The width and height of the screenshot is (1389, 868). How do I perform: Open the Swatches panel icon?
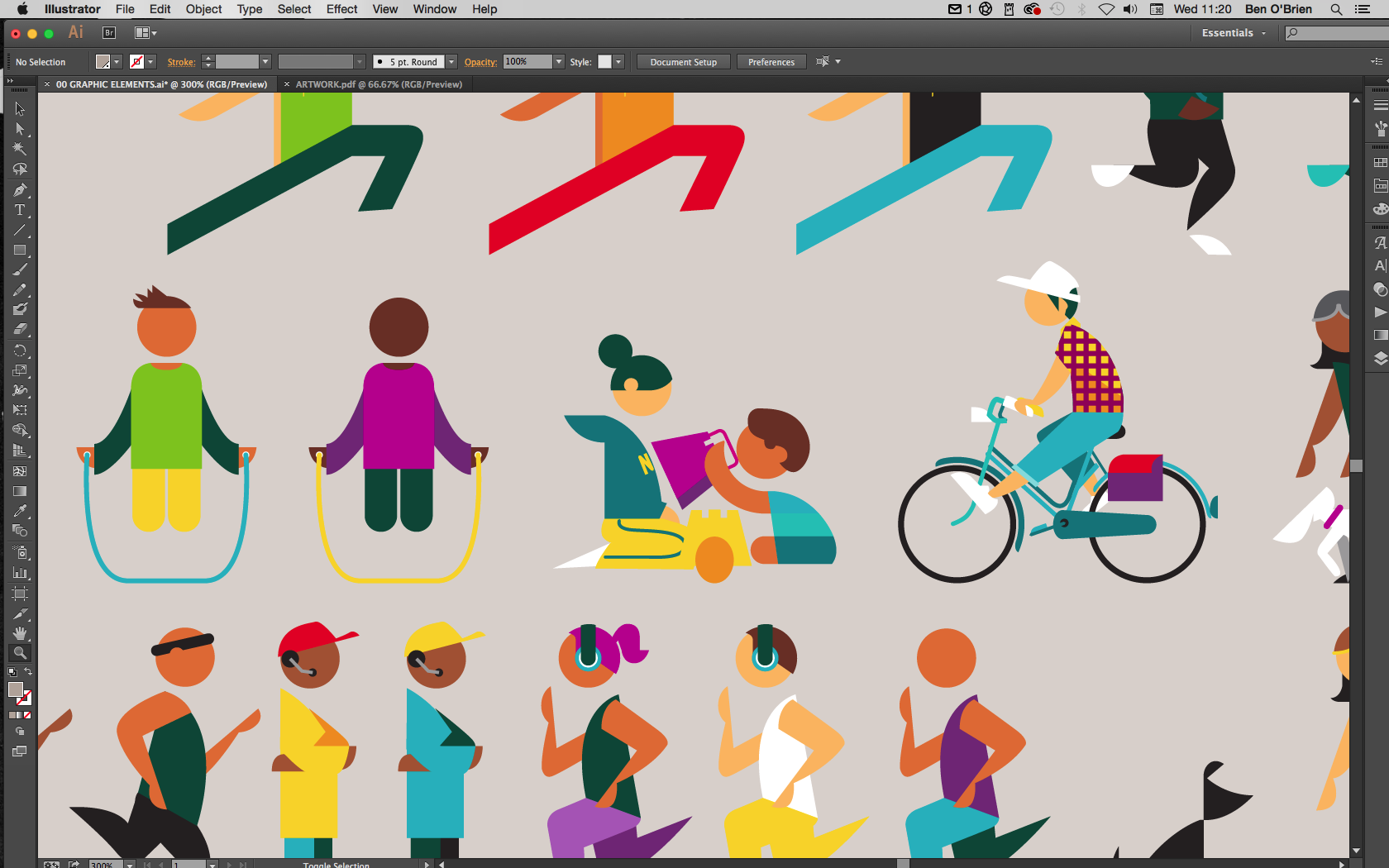pyautogui.click(x=1380, y=163)
